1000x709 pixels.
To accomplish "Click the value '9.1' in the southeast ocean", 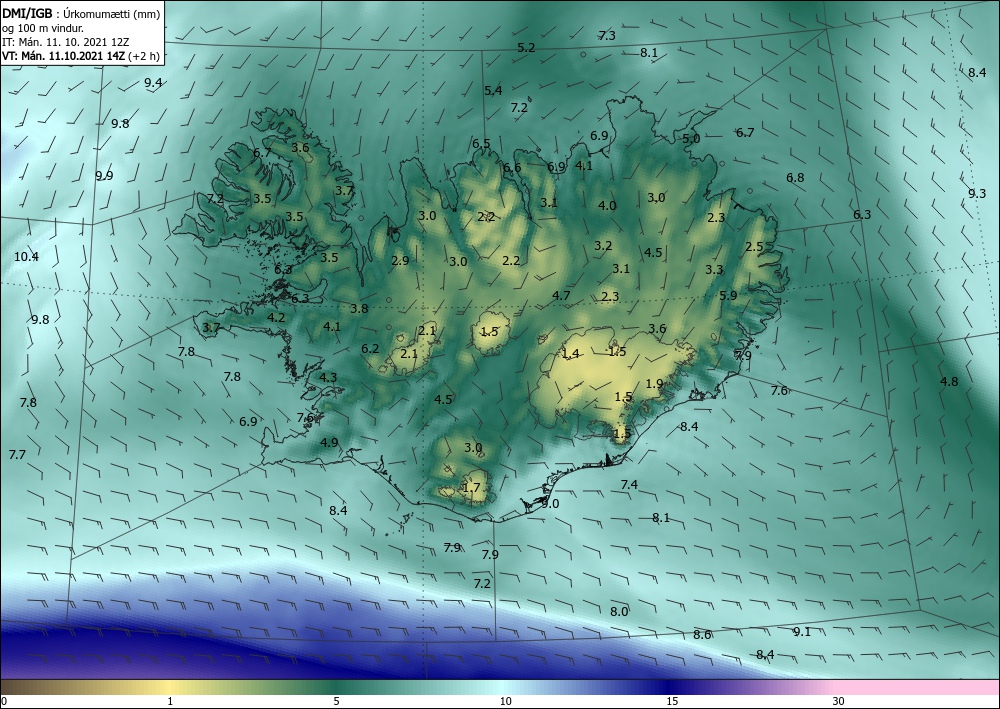I will [802, 631].
